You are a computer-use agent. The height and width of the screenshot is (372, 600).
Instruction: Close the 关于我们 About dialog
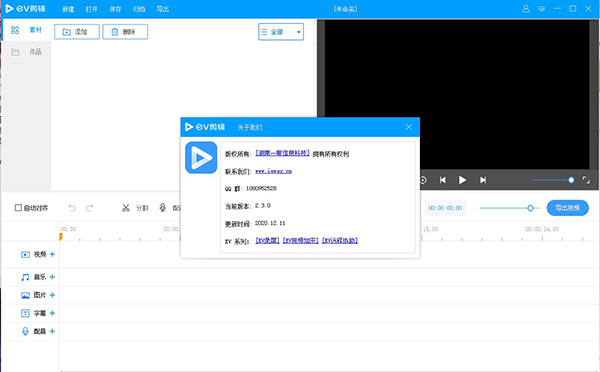coord(409,127)
